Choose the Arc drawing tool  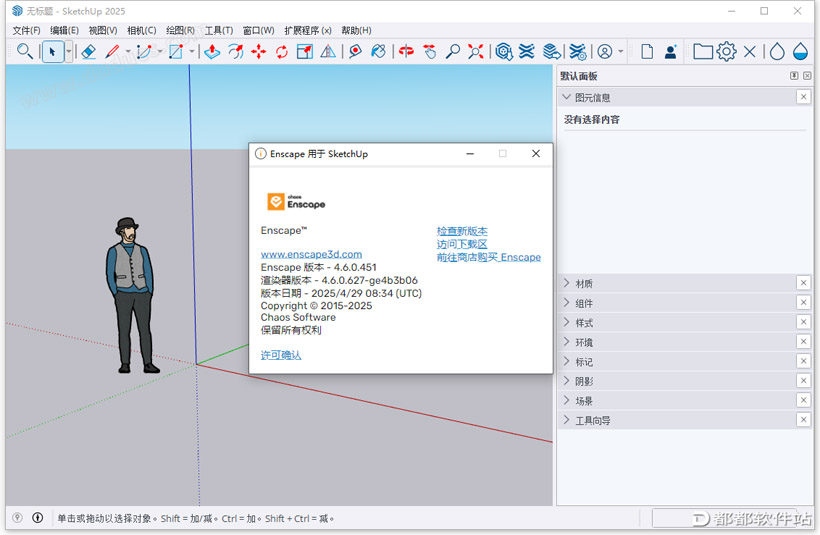(x=144, y=51)
